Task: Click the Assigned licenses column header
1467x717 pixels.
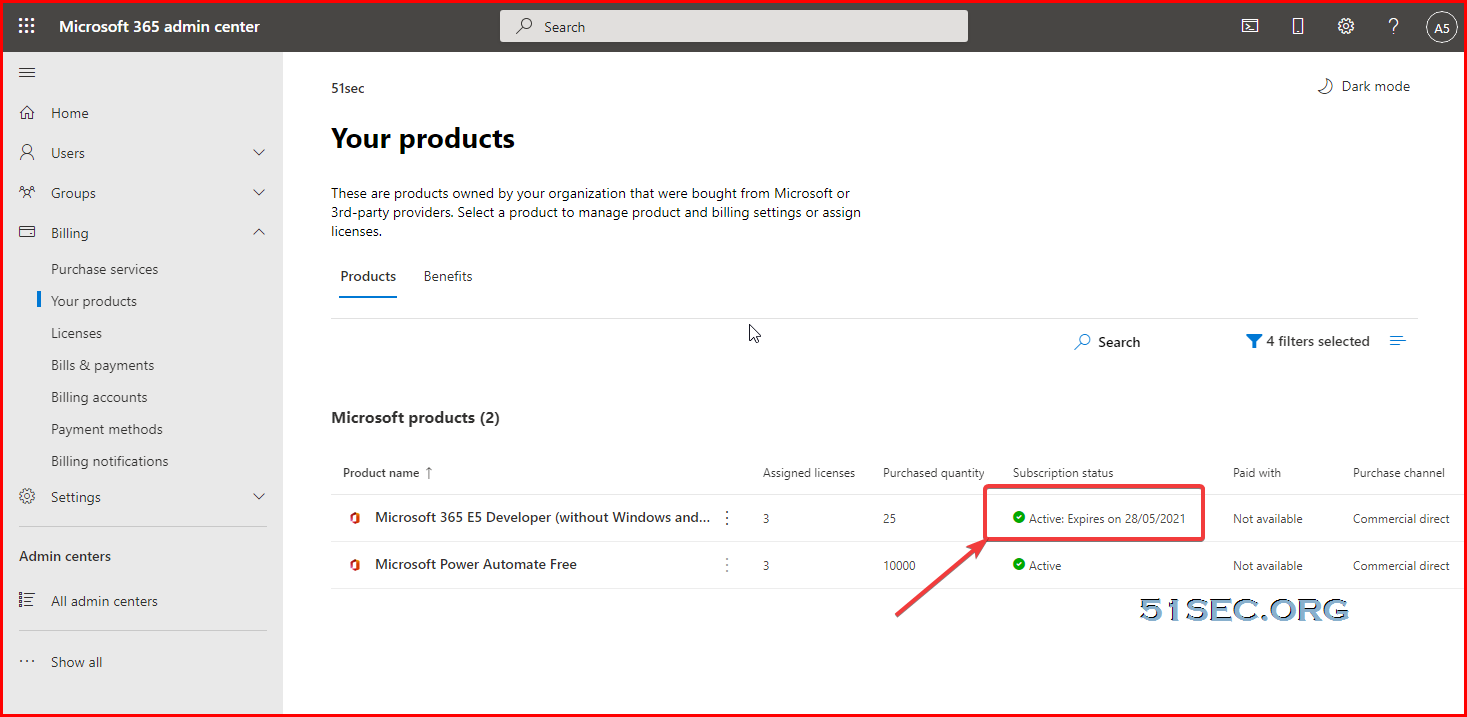Action: pyautogui.click(x=809, y=473)
